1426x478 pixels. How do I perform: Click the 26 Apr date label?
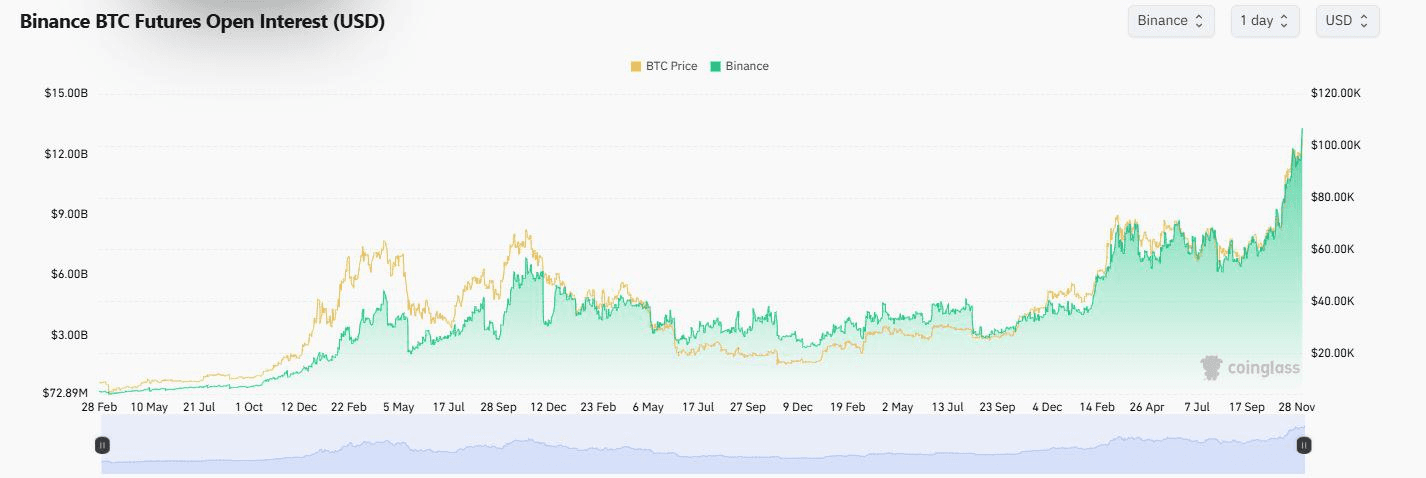coord(1147,407)
